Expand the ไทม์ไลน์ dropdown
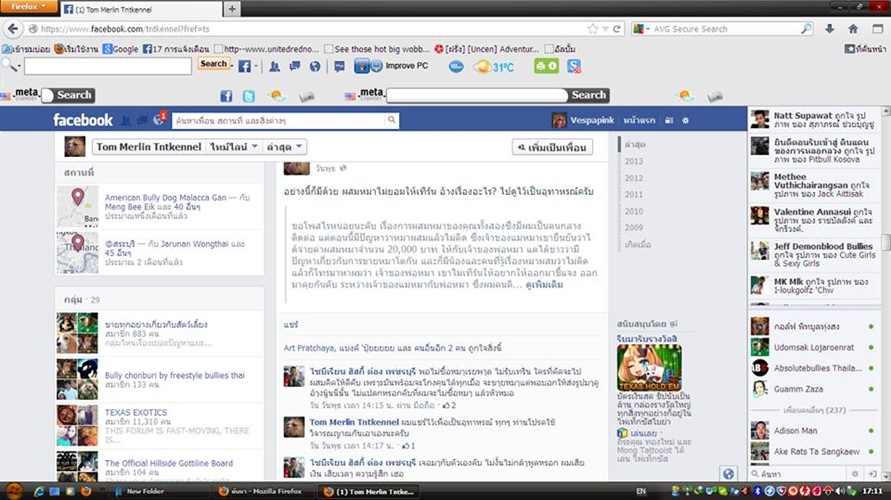Image resolution: width=891 pixels, height=500 pixels. point(234,147)
